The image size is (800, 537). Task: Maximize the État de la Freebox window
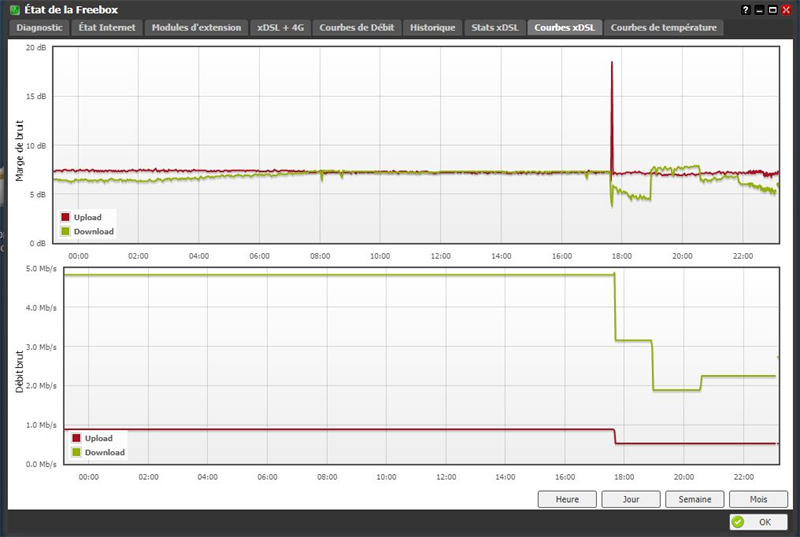pyautogui.click(x=774, y=9)
